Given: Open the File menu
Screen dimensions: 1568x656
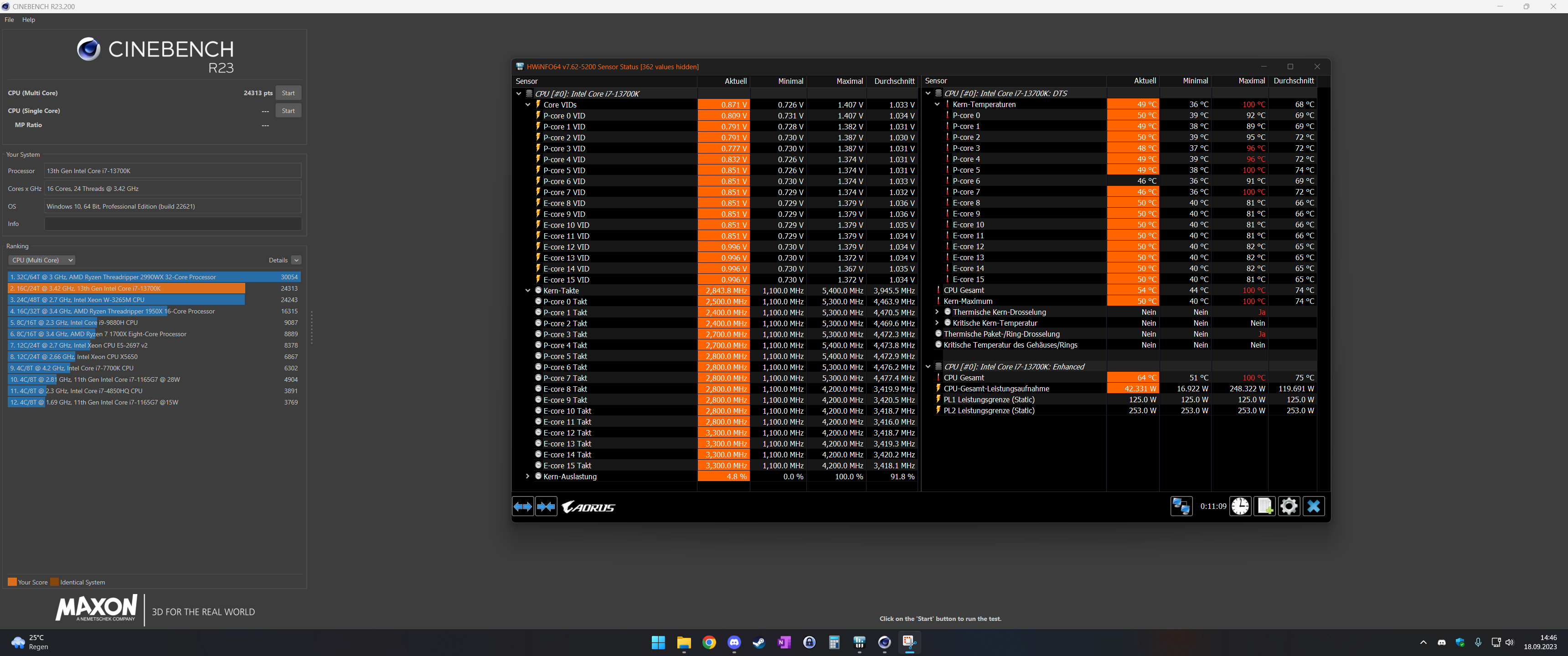Looking at the screenshot, I should coord(9,20).
